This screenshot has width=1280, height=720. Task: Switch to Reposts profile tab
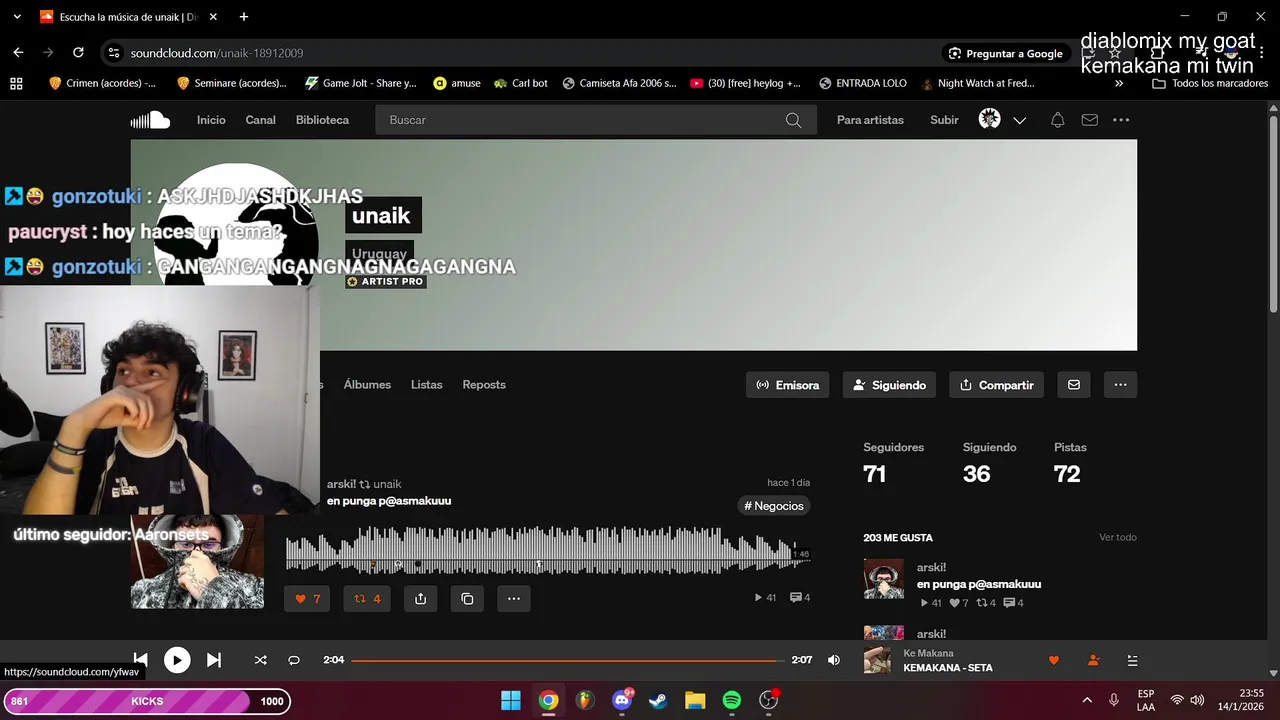pyautogui.click(x=484, y=385)
